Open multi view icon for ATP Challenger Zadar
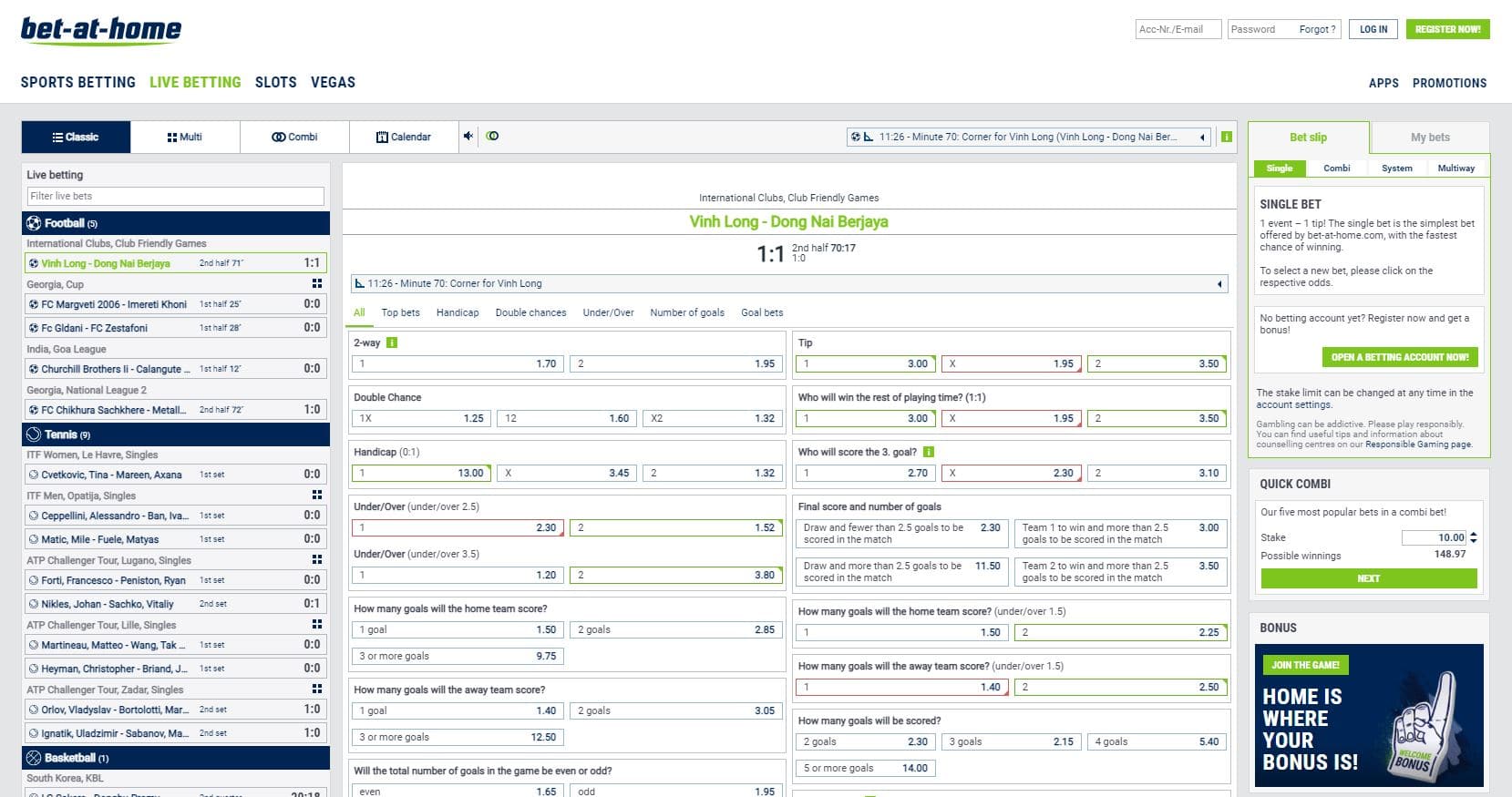The width and height of the screenshot is (1512, 797). click(x=317, y=690)
